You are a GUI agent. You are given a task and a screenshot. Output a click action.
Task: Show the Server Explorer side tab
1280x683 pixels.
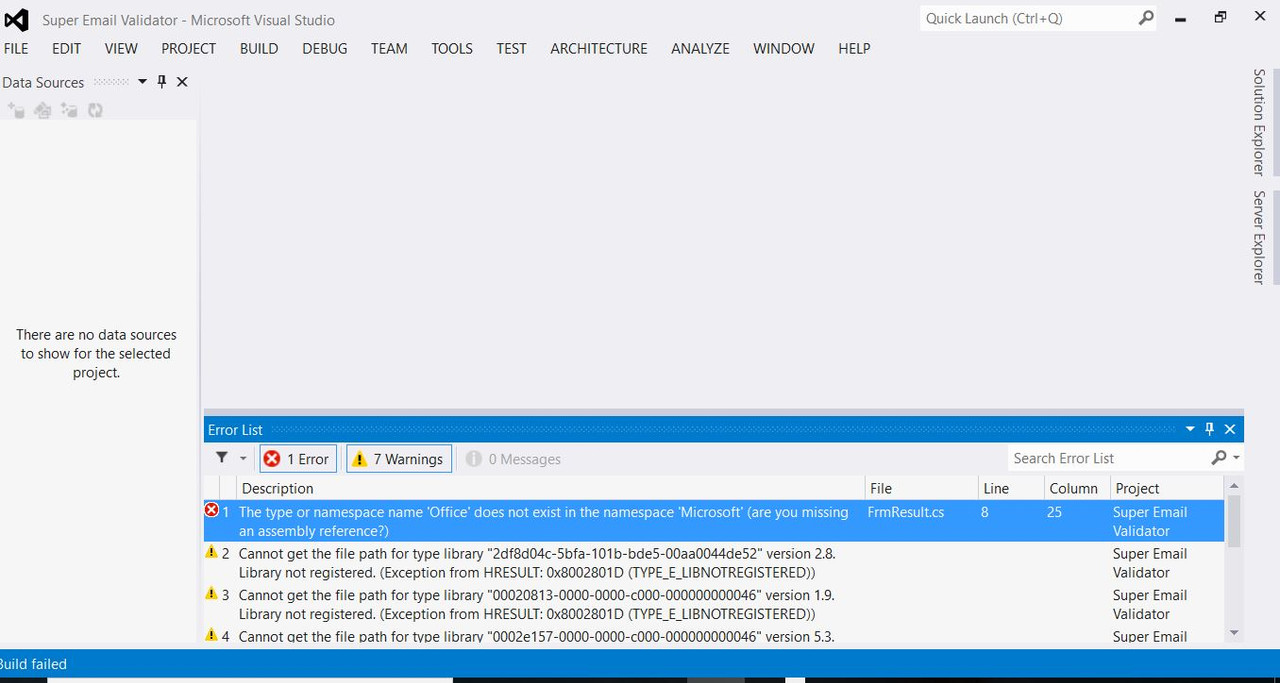click(x=1259, y=237)
